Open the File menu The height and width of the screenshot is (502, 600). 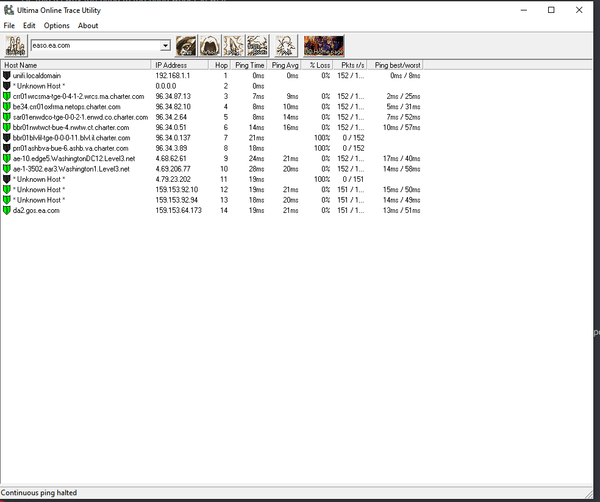[9, 26]
